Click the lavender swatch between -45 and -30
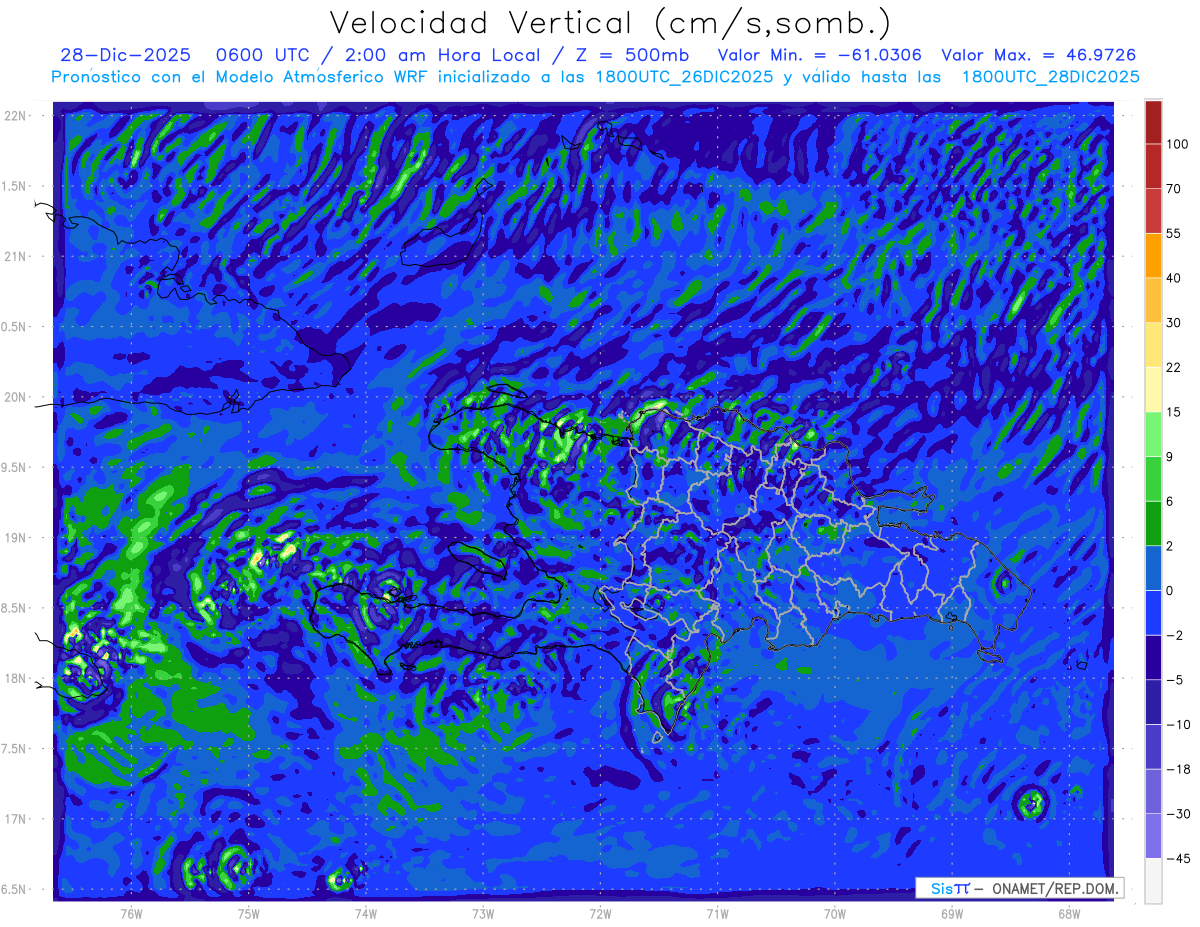The height and width of the screenshot is (927, 1200). [x=1153, y=835]
